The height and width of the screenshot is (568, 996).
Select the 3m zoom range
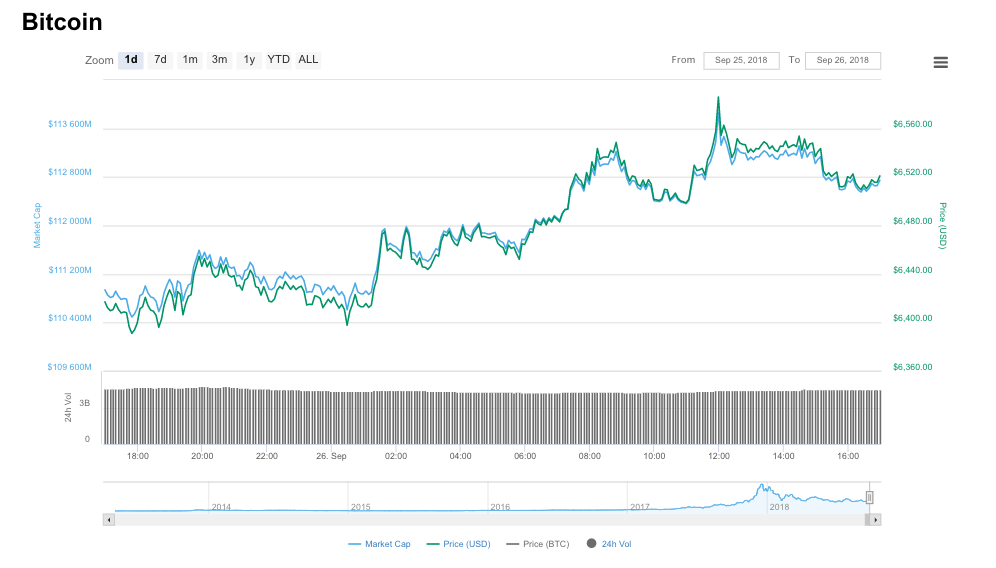coord(219,60)
